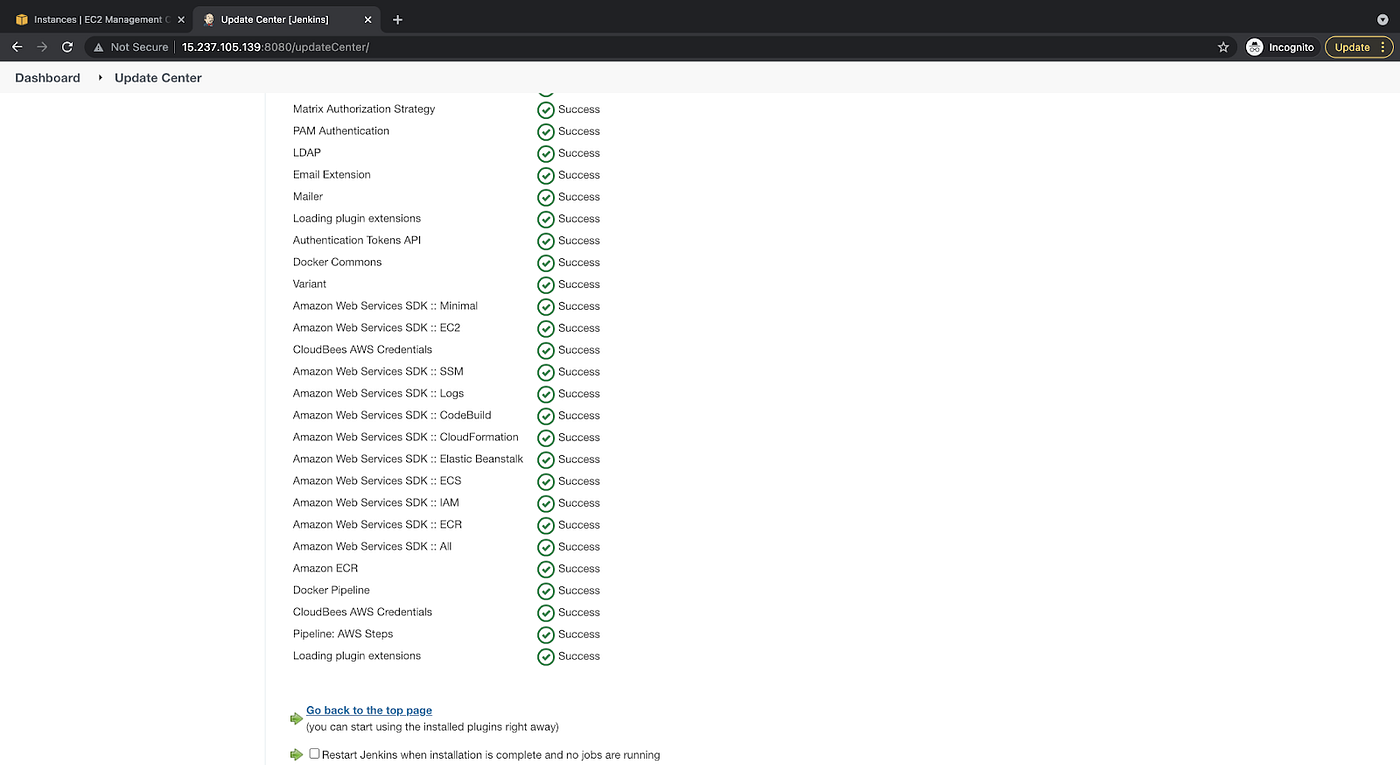Viewport: 1400px width, 765px height.
Task: Click the Success check icon for Amazon ECR
Action: tap(546, 569)
